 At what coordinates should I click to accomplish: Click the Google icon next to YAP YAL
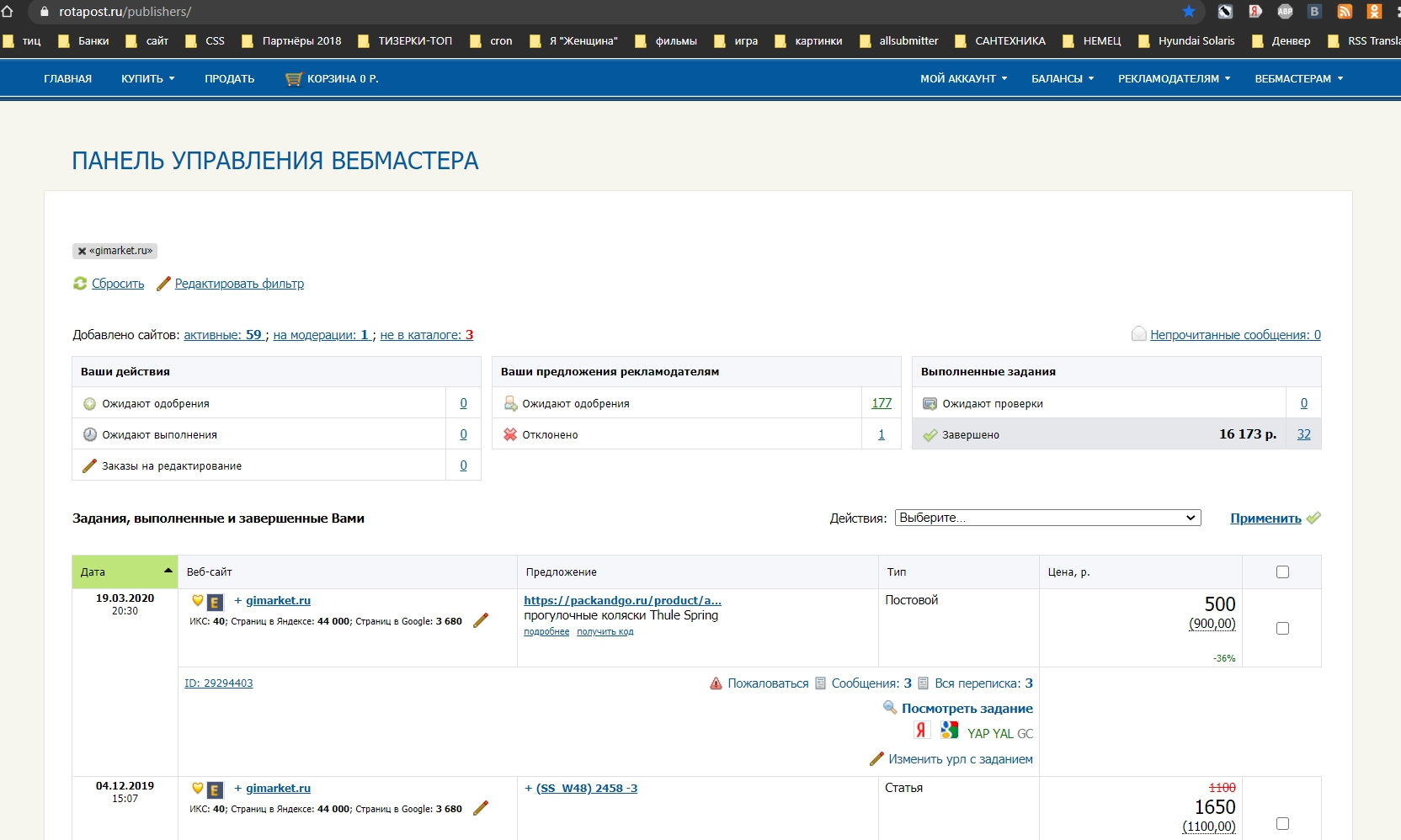click(950, 731)
